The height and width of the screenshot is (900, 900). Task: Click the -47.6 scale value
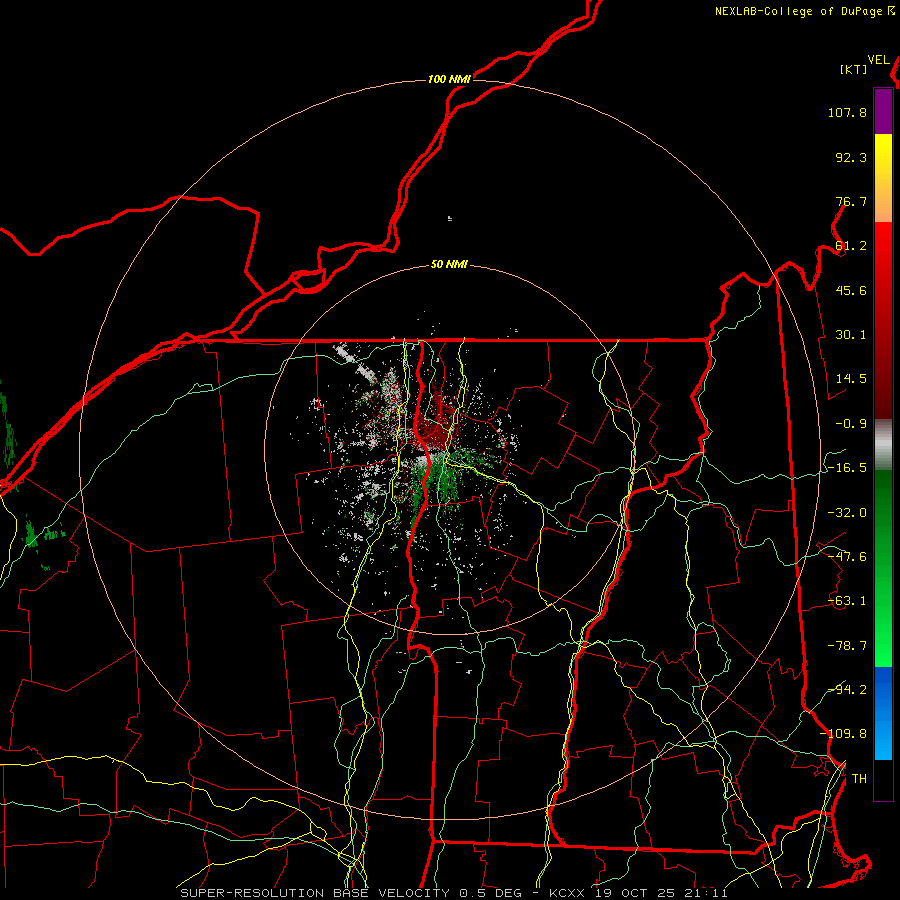pyautogui.click(x=847, y=557)
